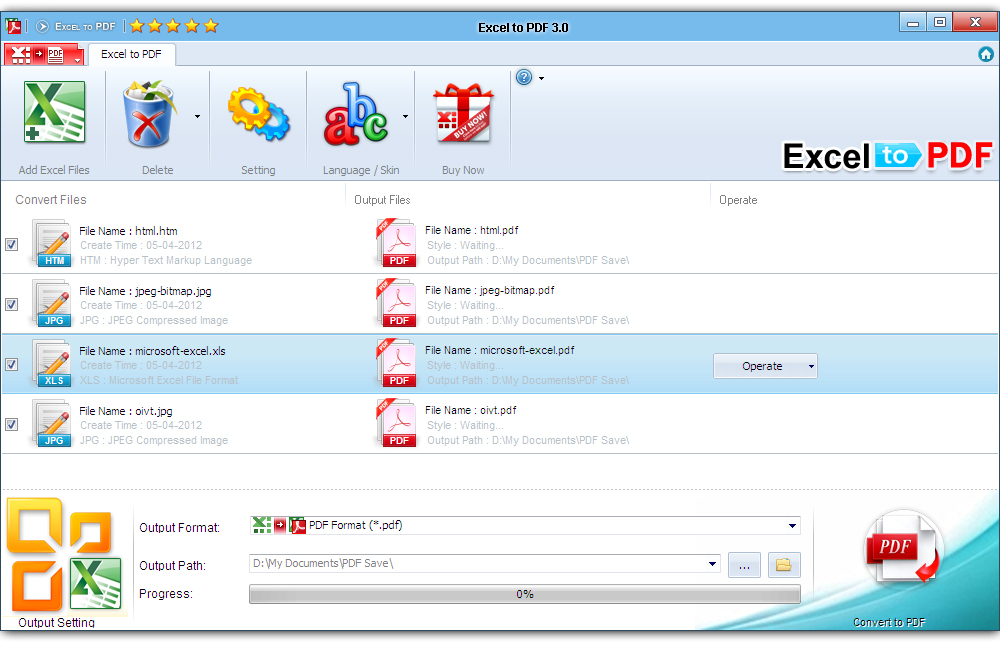Click the Output Files column header

point(382,200)
